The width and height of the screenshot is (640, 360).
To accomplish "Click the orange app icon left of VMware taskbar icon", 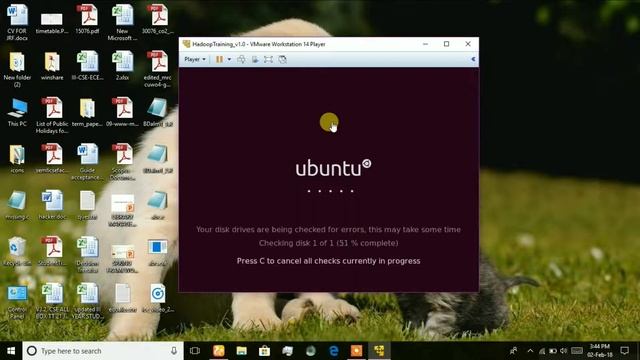I will (356, 351).
